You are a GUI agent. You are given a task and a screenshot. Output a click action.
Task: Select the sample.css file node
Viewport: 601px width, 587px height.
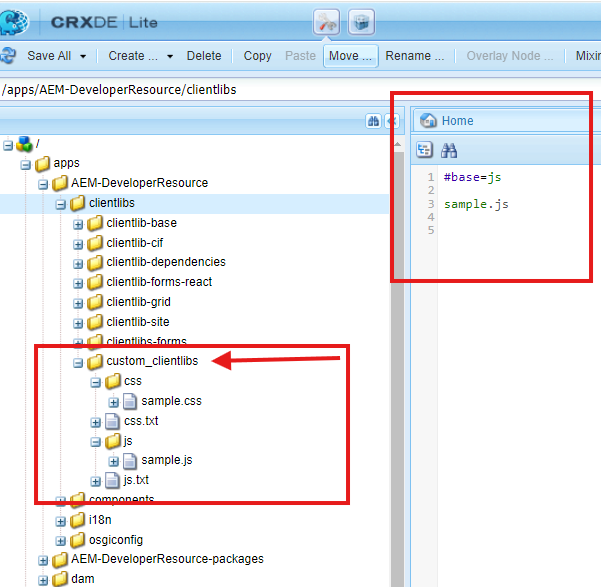click(x=171, y=401)
